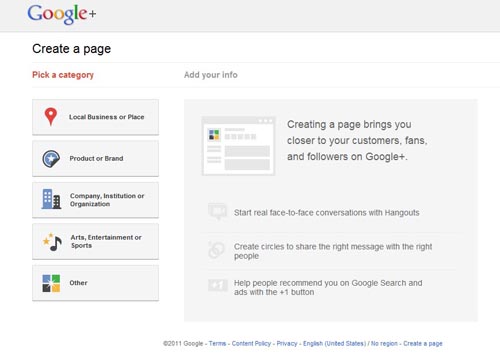This screenshot has height=360, width=500.
Task: Go to the Add your info step
Action: [211, 75]
